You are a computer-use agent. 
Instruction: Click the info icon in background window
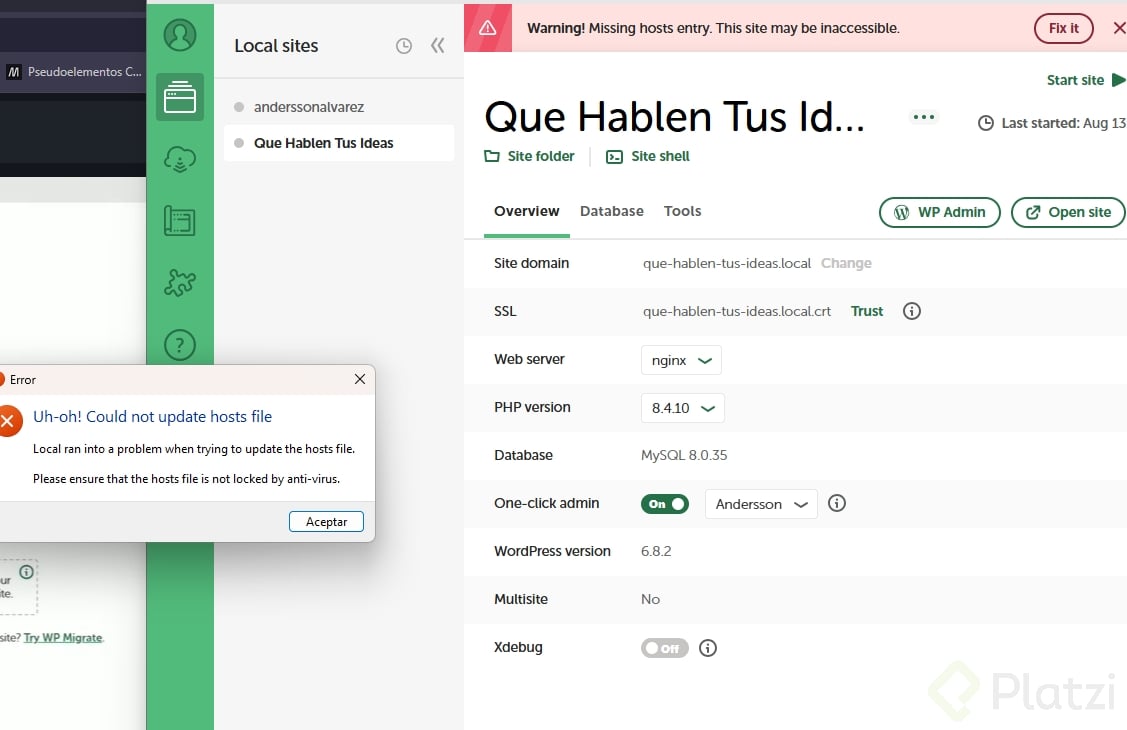[x=27, y=572]
